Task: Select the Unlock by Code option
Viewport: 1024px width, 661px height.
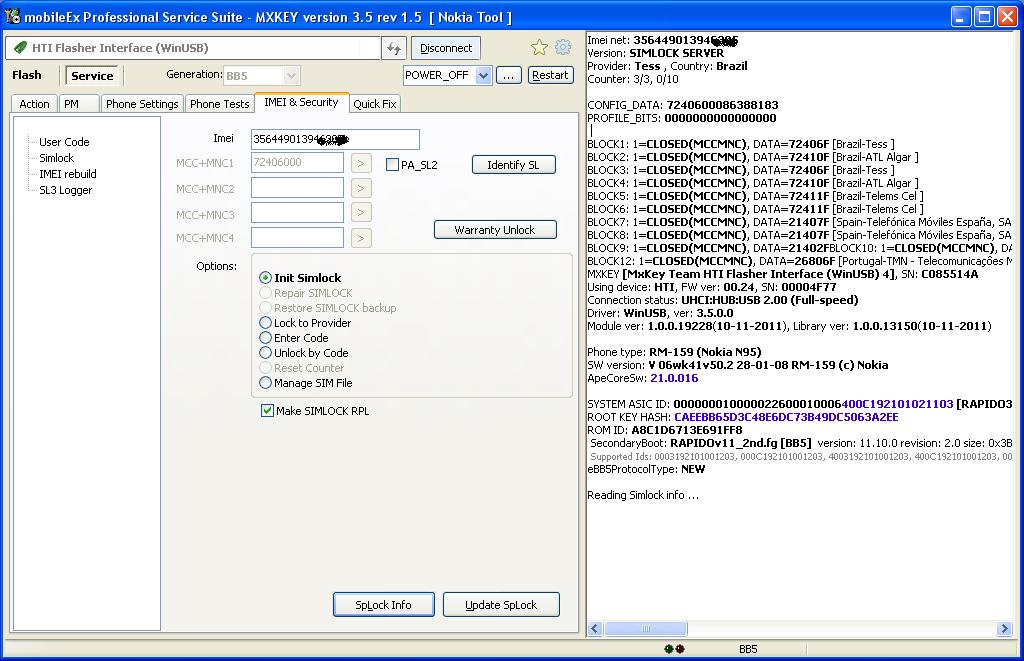Action: tap(304, 353)
